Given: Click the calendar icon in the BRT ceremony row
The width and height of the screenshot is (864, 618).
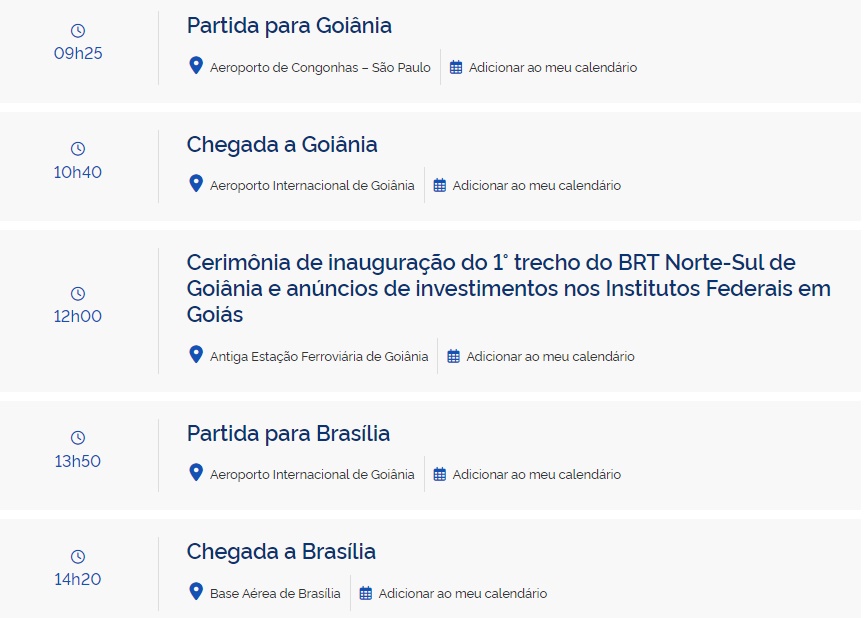Looking at the screenshot, I should point(453,356).
